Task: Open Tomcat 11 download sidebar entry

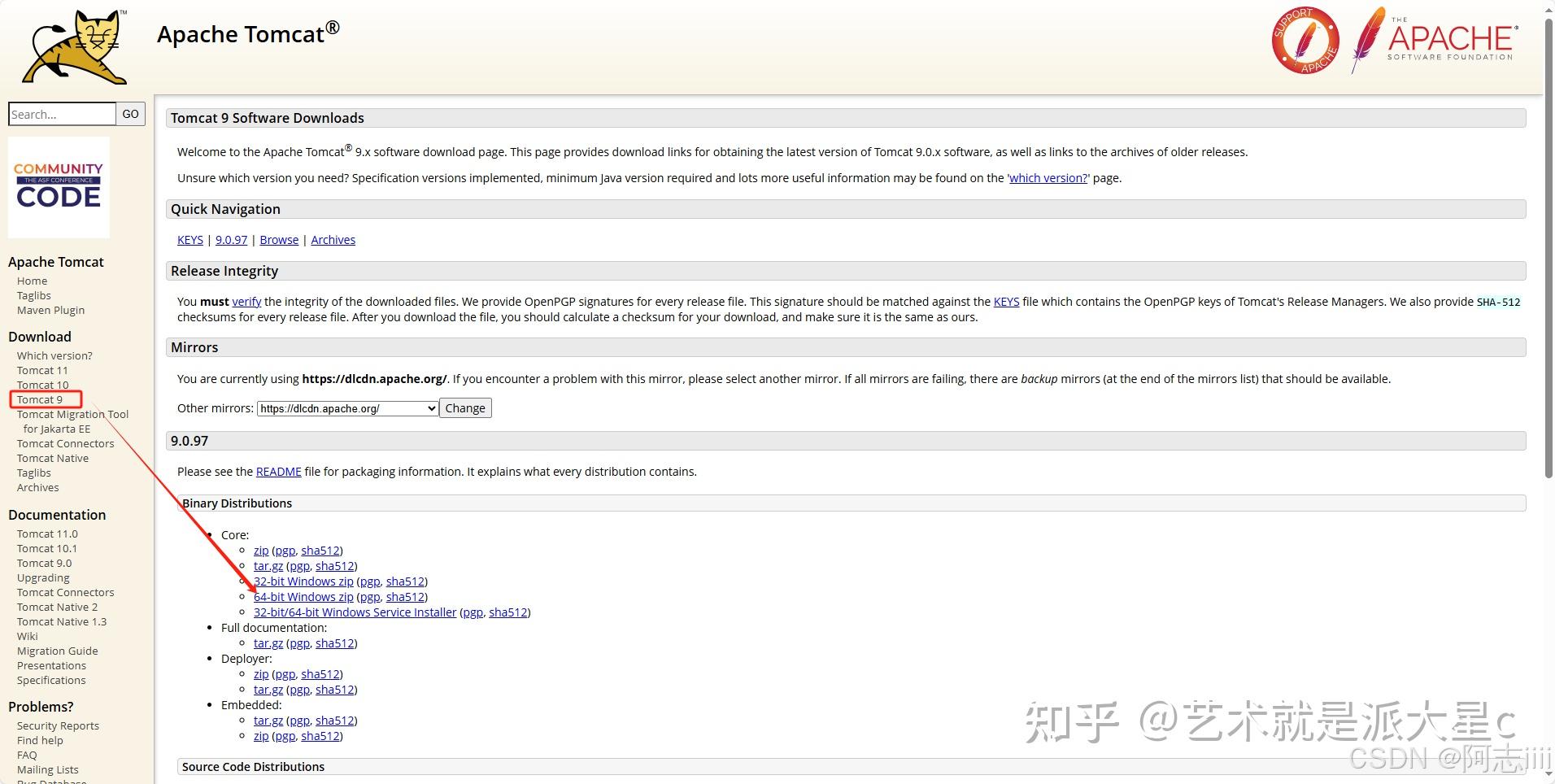Action: click(x=42, y=370)
